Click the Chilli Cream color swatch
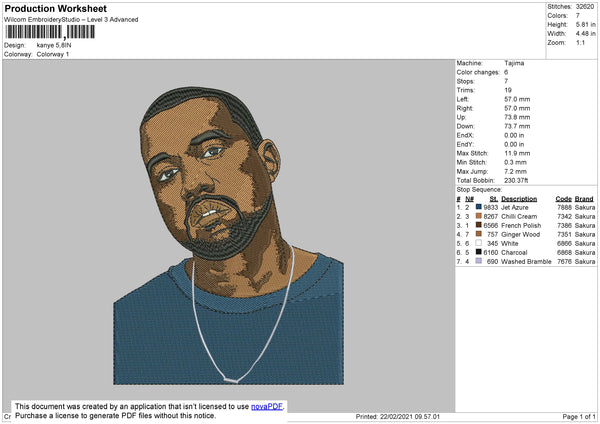600x424 pixels. click(x=478, y=216)
